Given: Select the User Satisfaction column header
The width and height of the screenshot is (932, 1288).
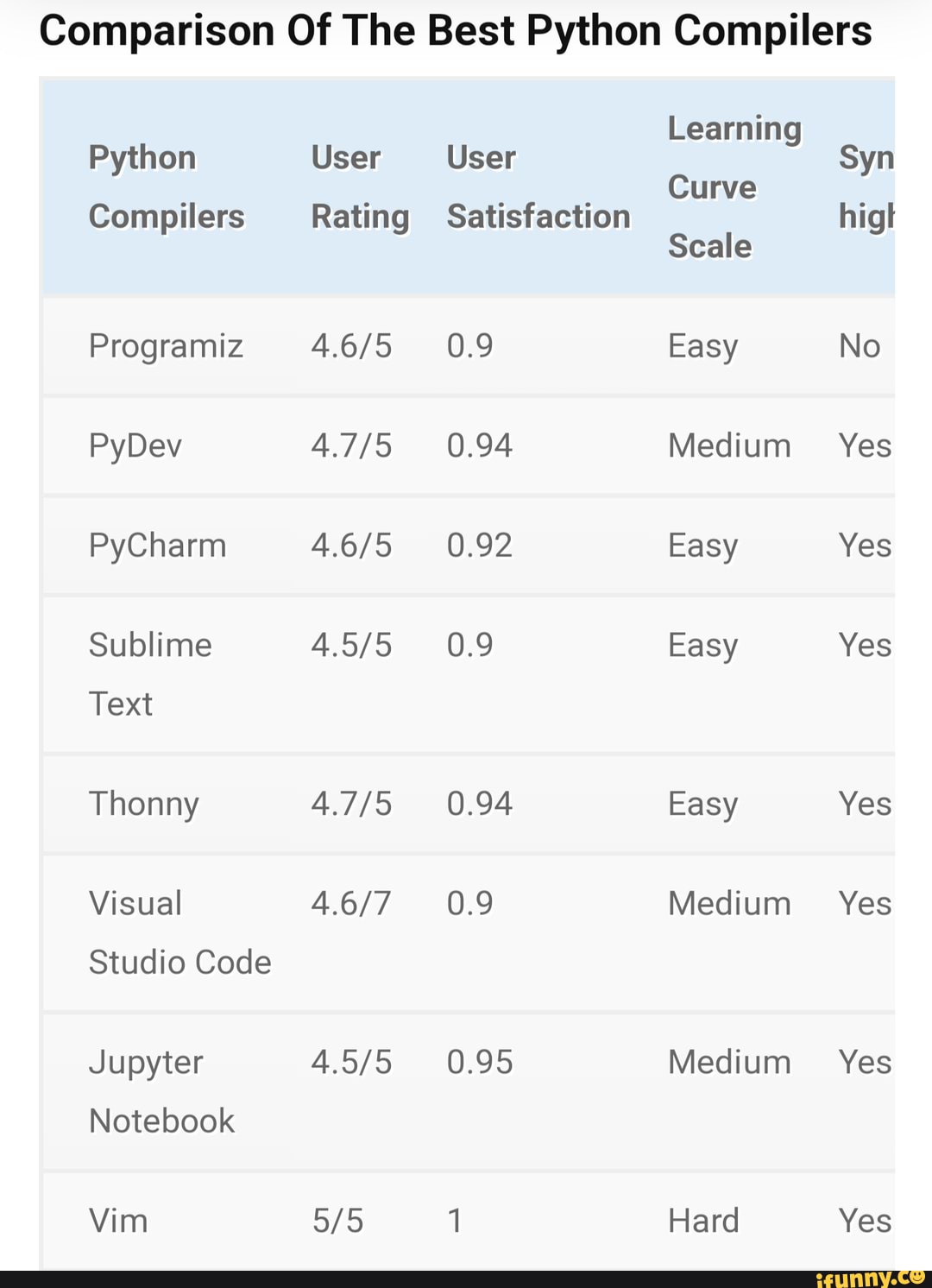Looking at the screenshot, I should [538, 186].
